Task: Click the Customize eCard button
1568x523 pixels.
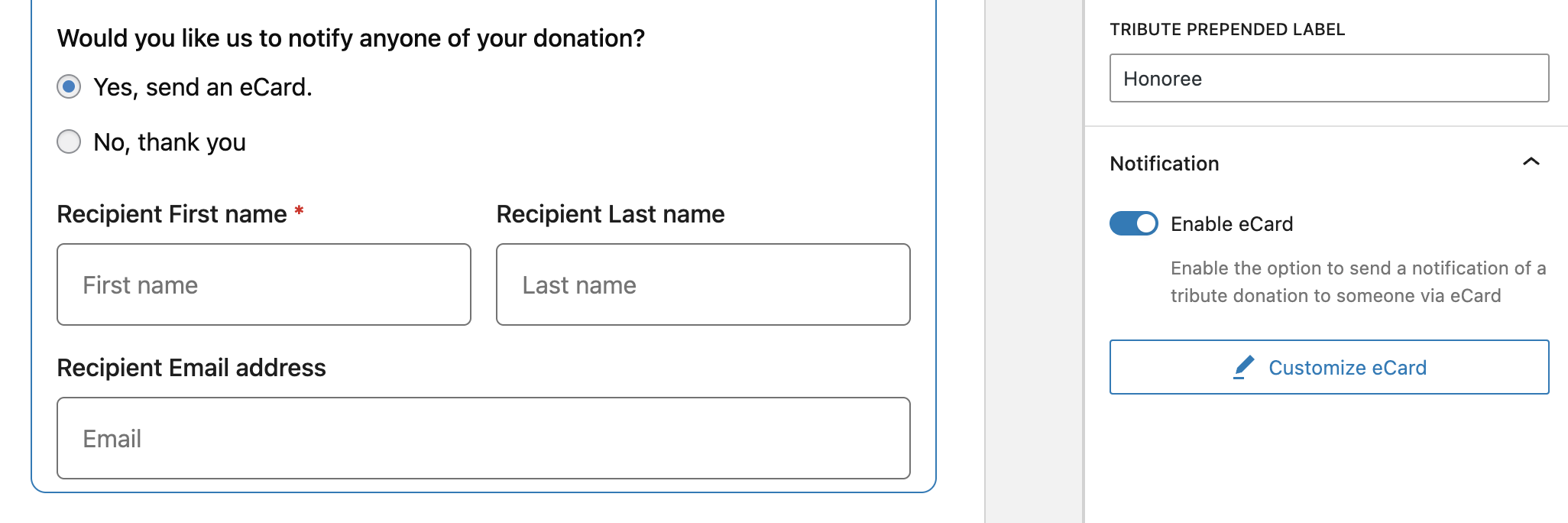Action: (x=1330, y=367)
